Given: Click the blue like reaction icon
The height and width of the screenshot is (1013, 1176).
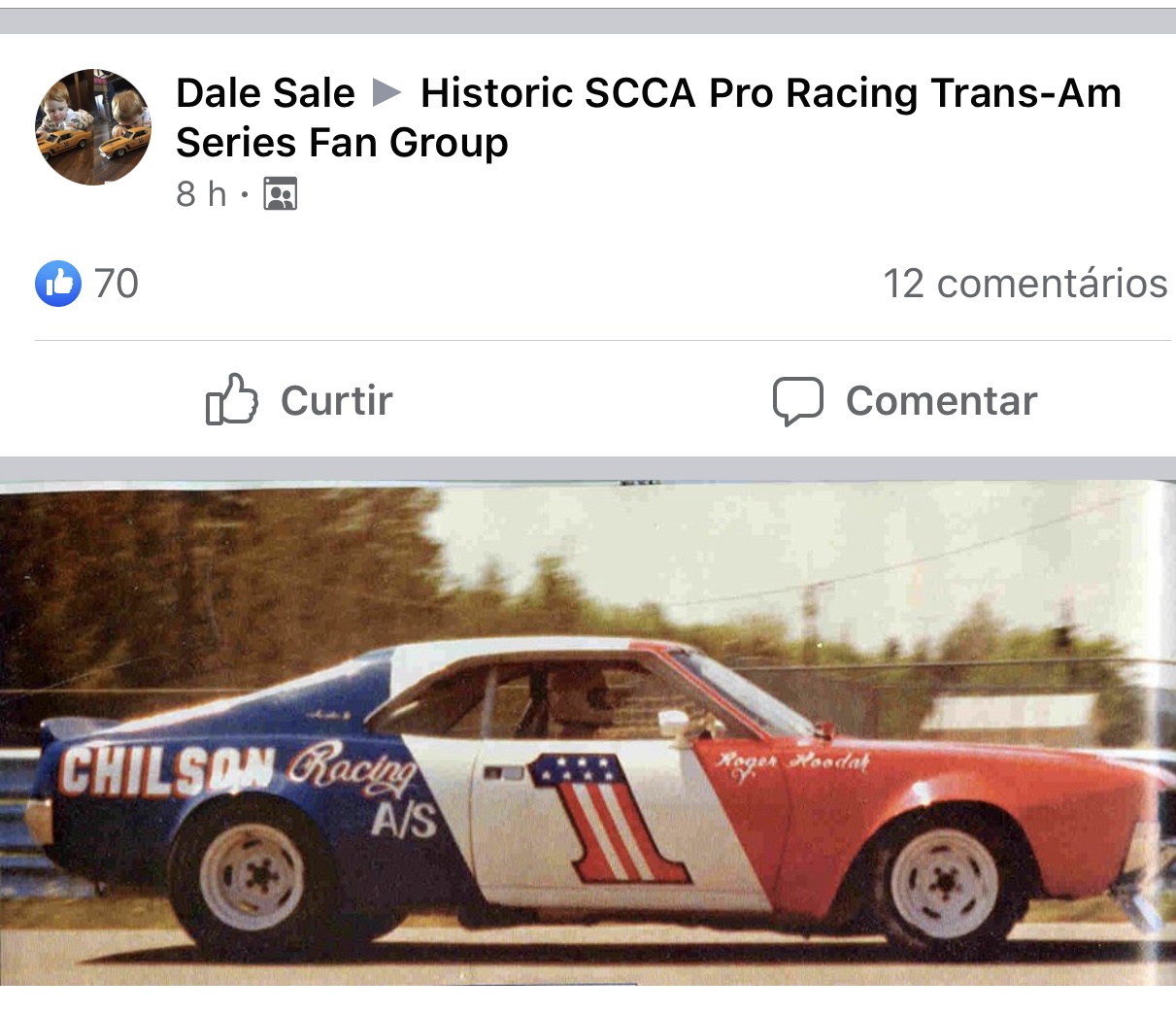Looking at the screenshot, I should [x=58, y=284].
